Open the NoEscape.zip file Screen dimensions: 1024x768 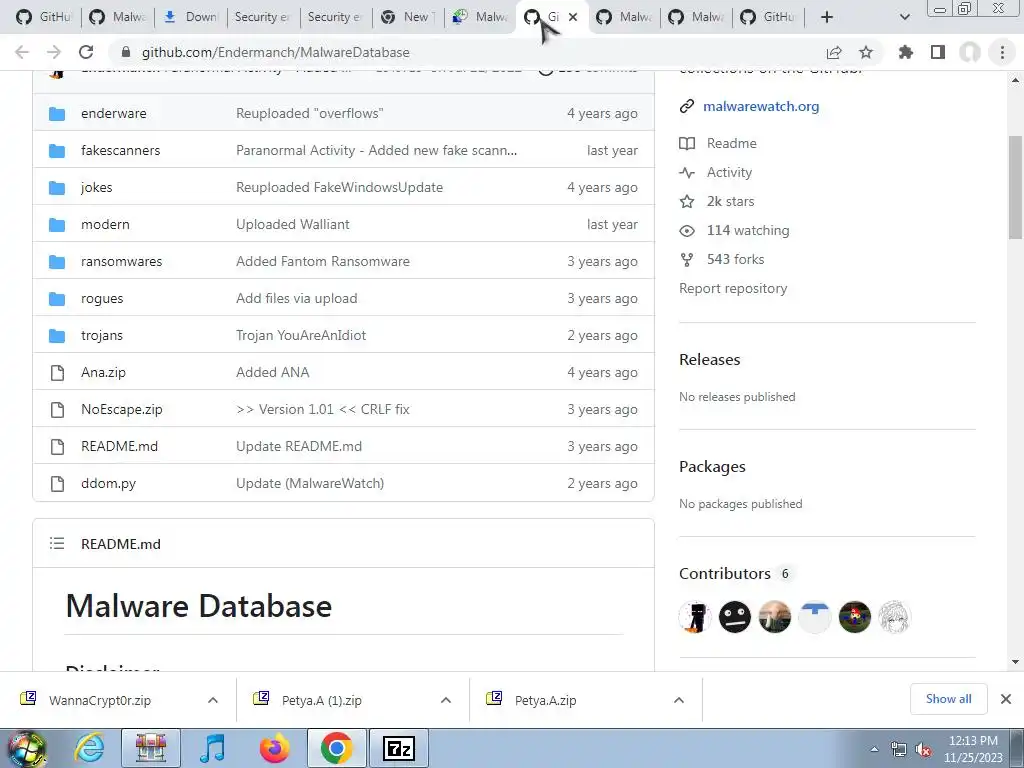(x=121, y=409)
